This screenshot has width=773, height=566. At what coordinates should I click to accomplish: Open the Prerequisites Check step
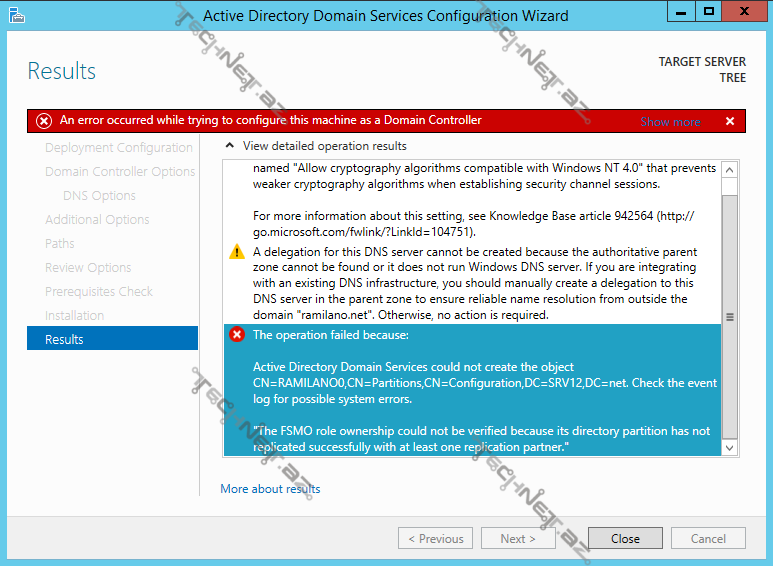pos(99,291)
